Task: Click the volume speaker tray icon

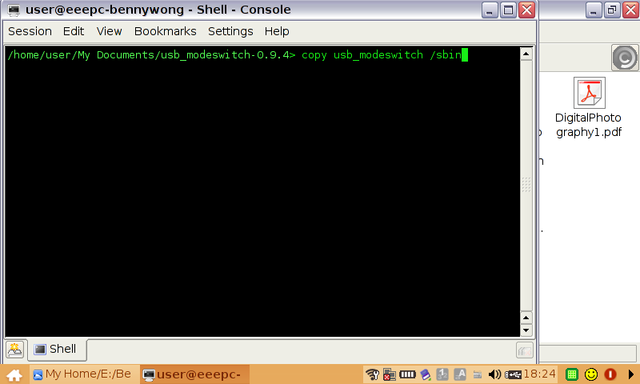Action: click(495, 374)
